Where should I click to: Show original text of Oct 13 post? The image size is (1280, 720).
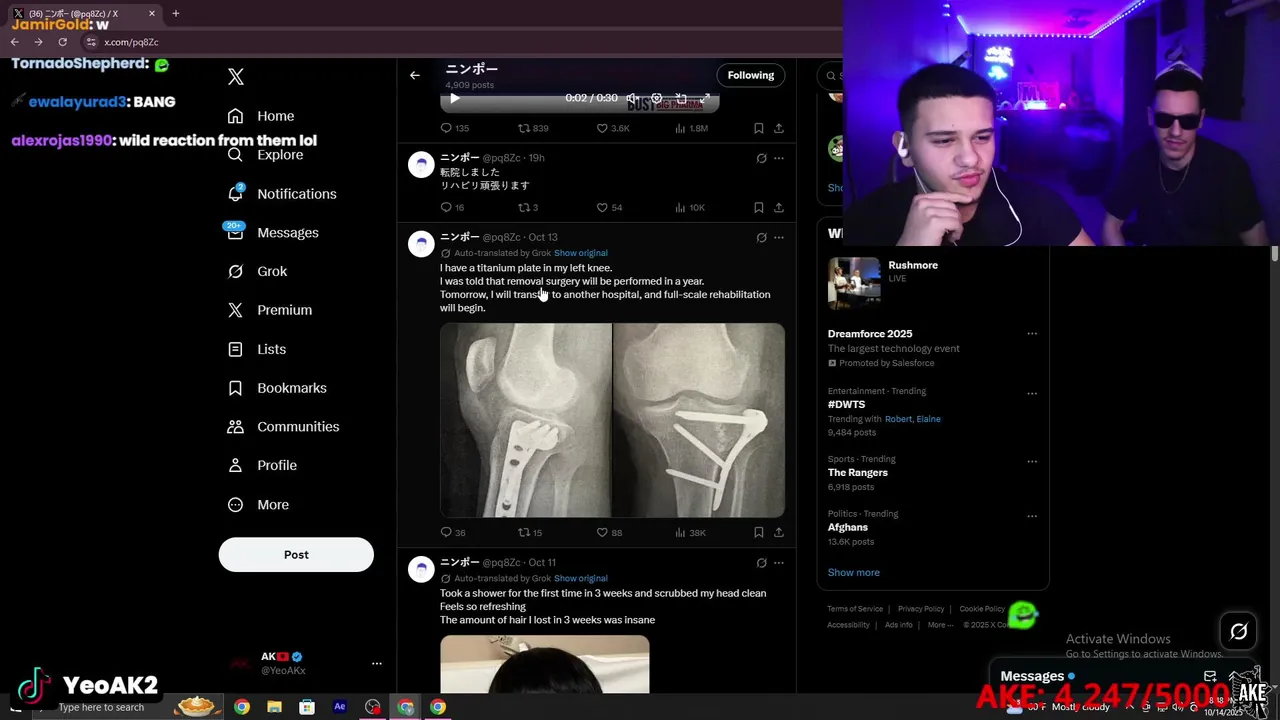pyautogui.click(x=581, y=253)
